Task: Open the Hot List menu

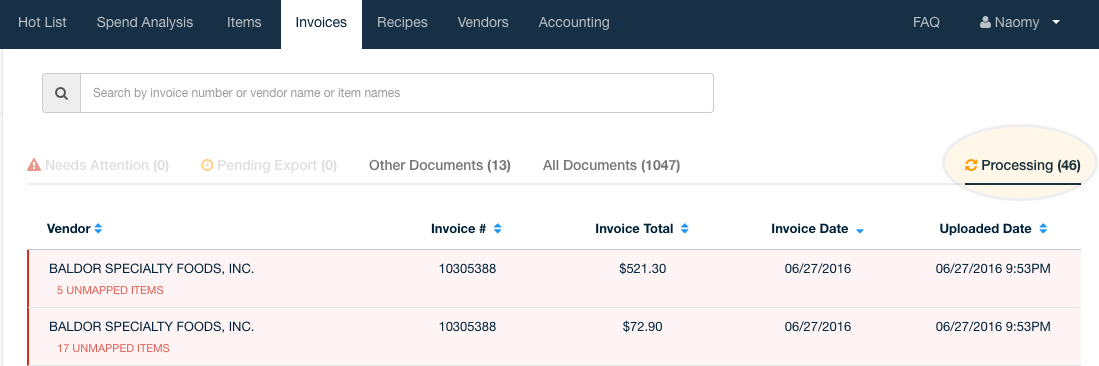Action: click(x=42, y=22)
